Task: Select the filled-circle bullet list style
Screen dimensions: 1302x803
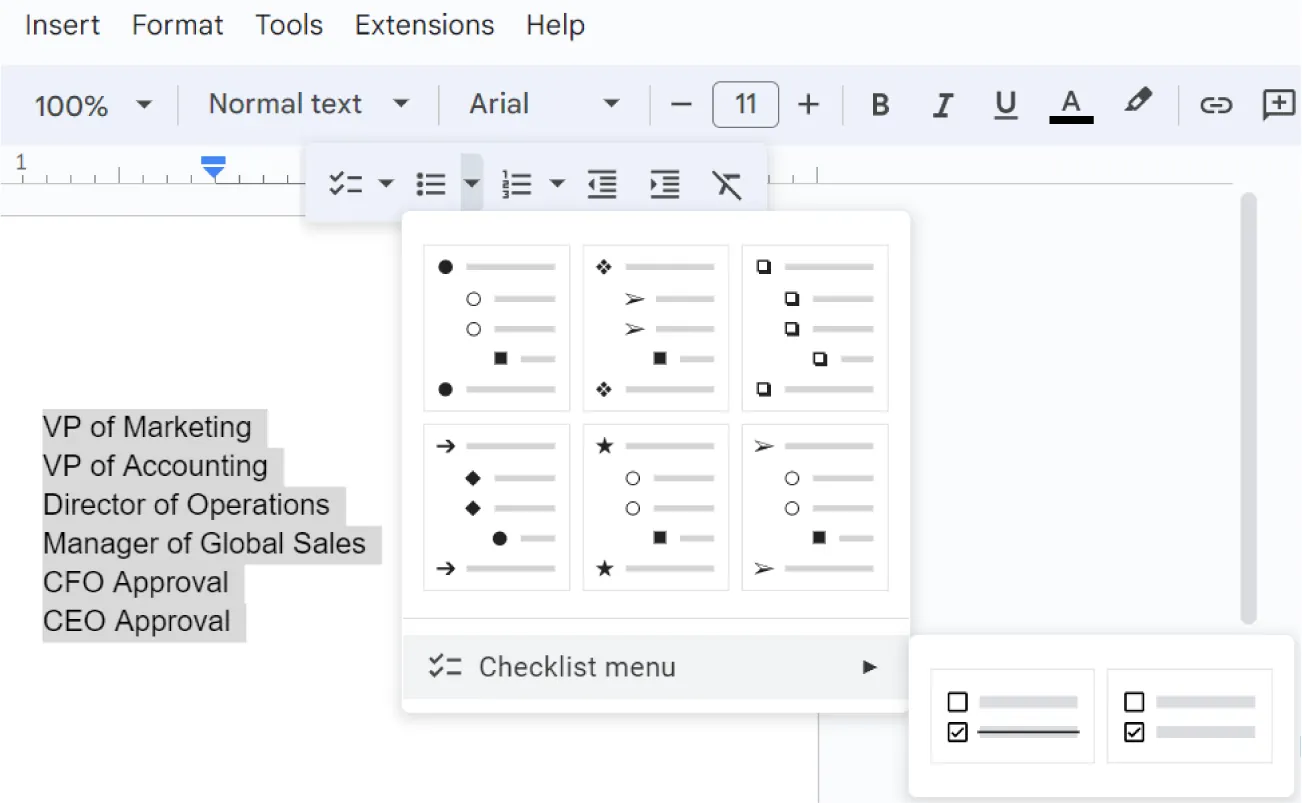Action: click(x=496, y=328)
